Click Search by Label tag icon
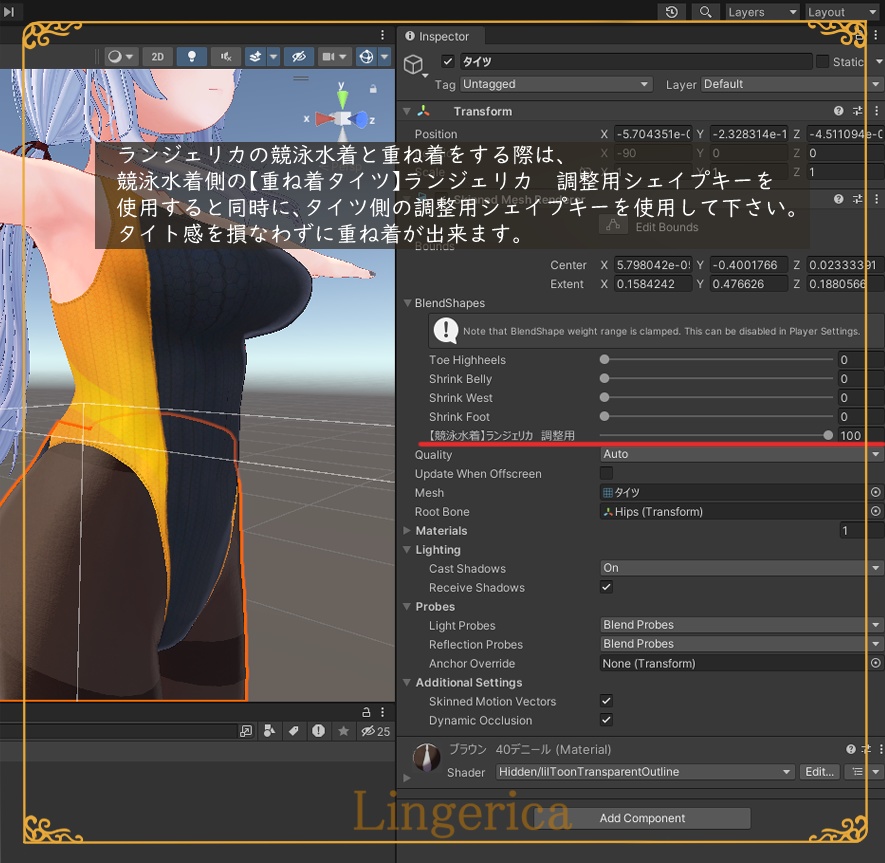 [x=293, y=731]
